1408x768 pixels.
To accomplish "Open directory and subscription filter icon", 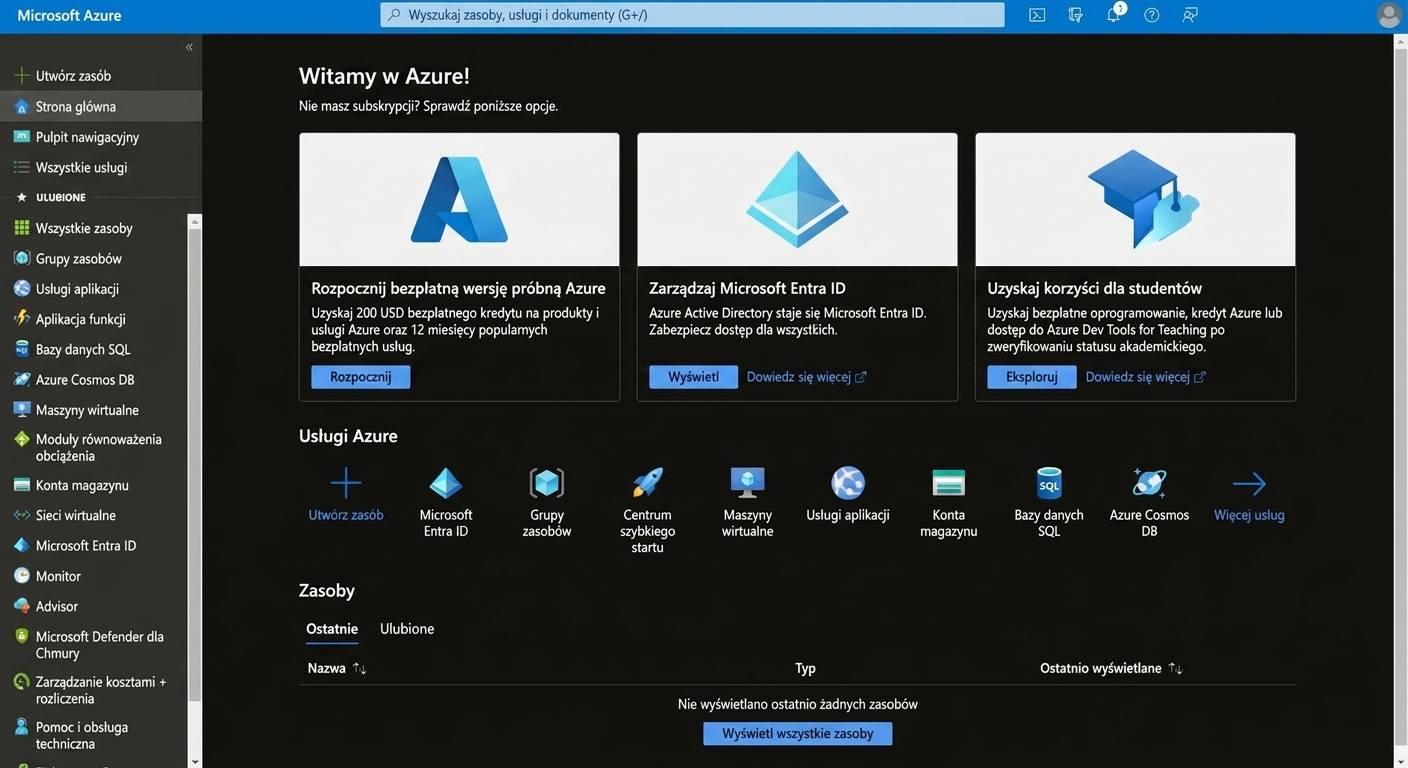I will tap(1076, 15).
